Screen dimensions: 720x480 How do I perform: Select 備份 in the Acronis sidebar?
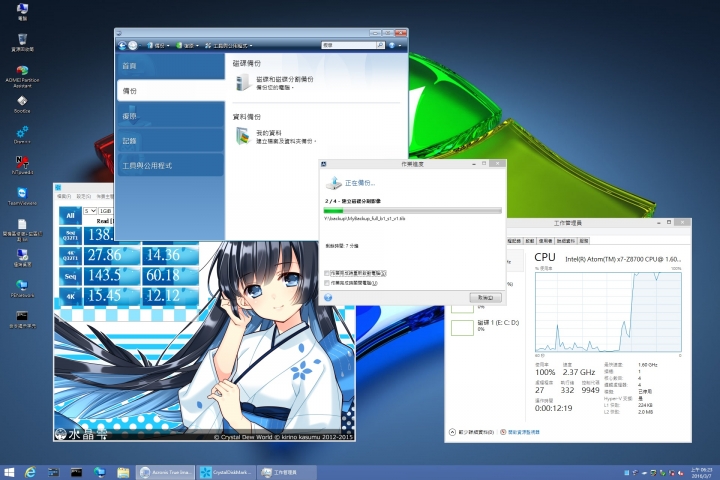click(x=170, y=90)
